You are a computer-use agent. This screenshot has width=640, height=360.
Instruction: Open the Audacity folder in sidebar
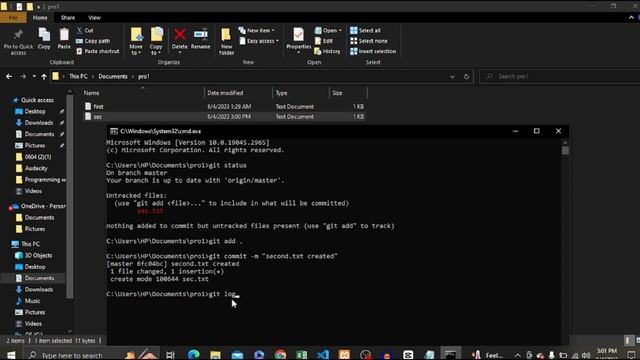pos(36,168)
